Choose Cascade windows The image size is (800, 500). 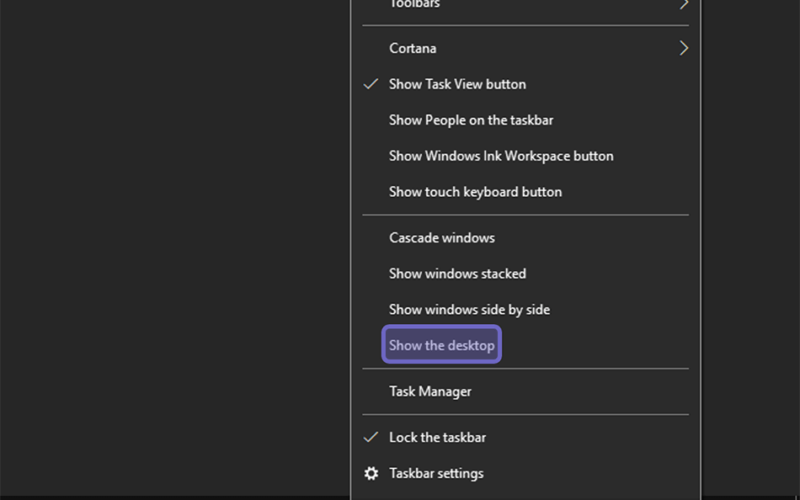click(526, 238)
